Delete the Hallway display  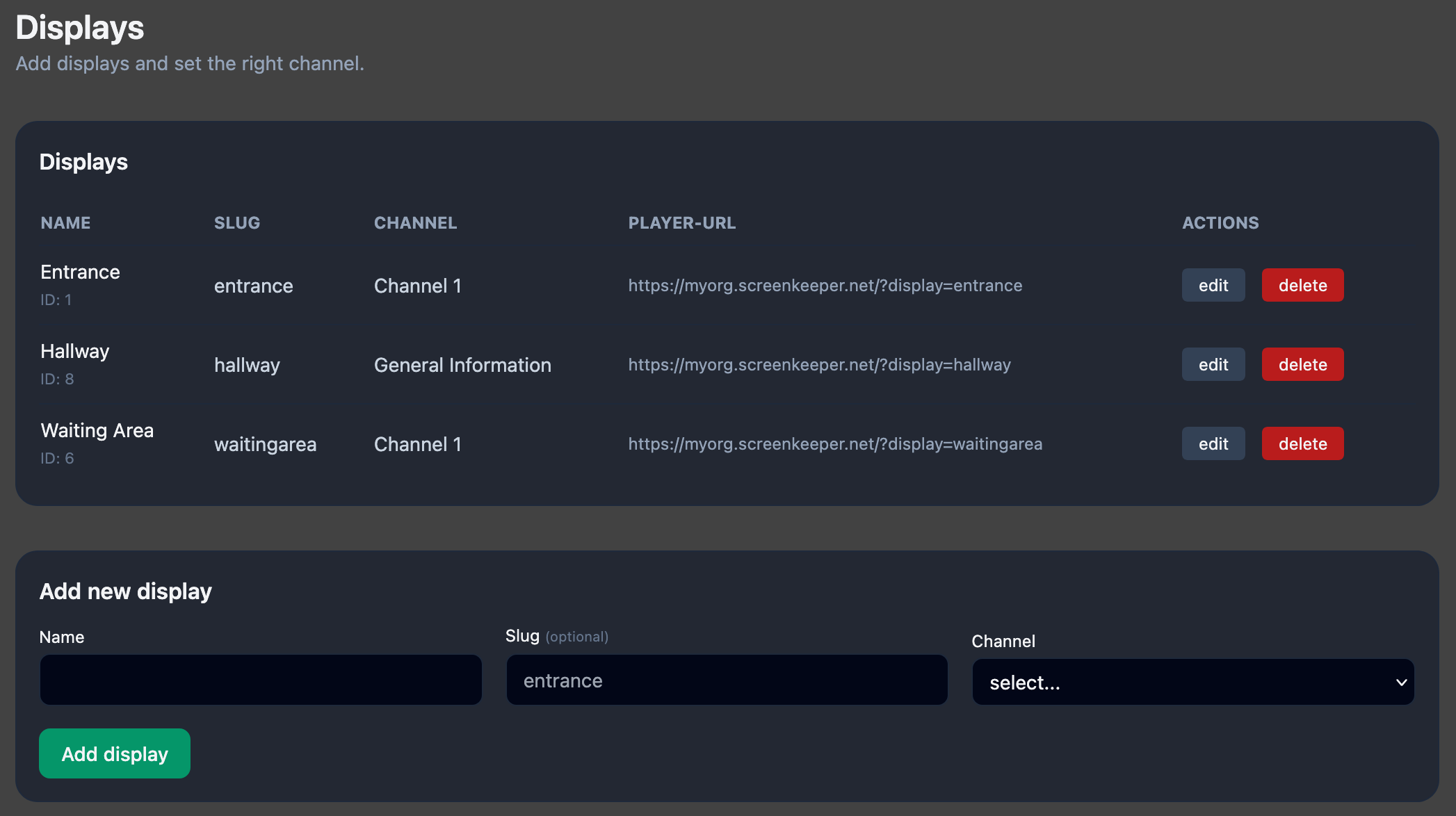[x=1302, y=364]
